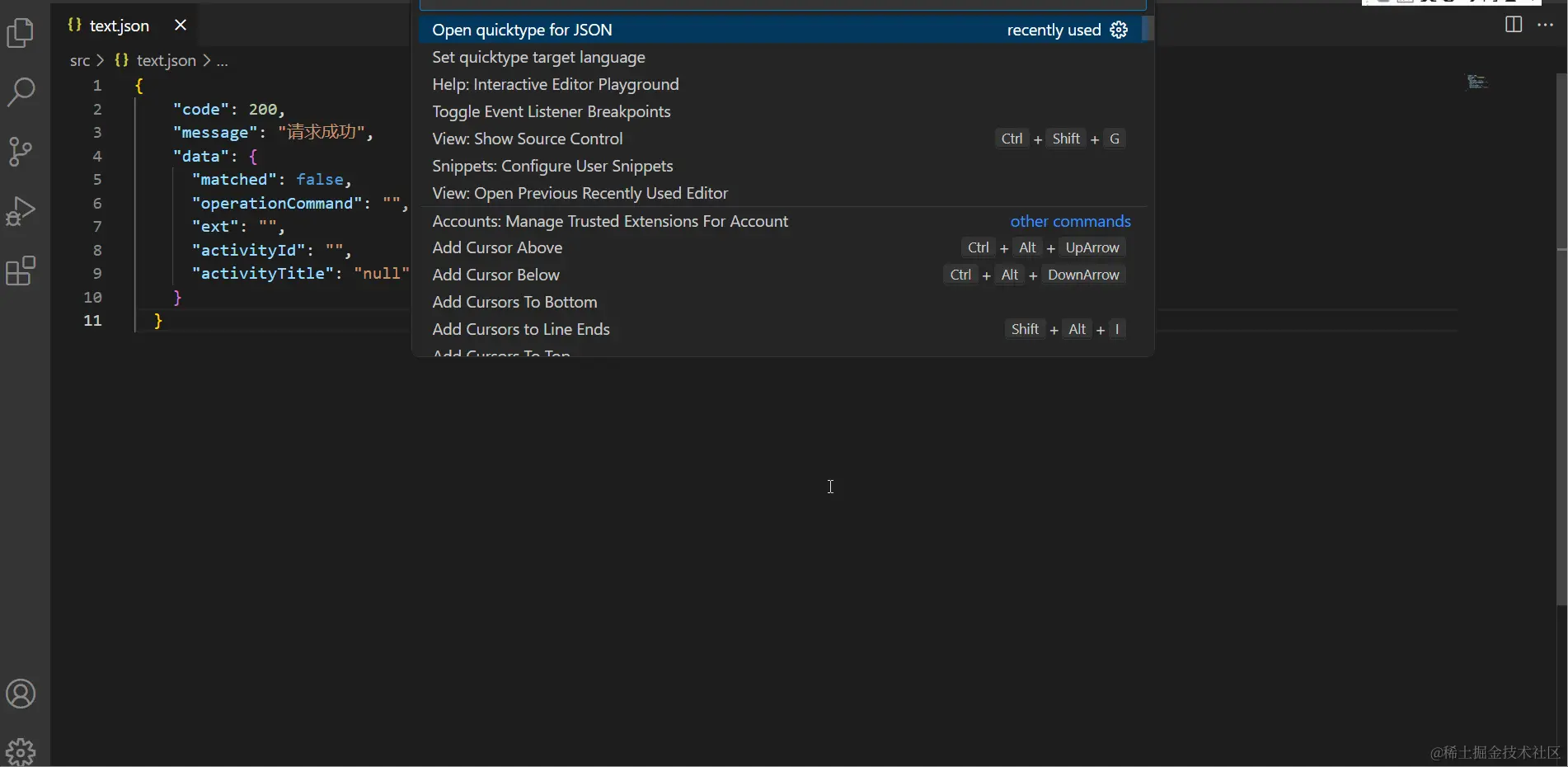Run Toggle Event Listener Breakpoints command
The height and width of the screenshot is (767, 1568).
tap(780, 111)
